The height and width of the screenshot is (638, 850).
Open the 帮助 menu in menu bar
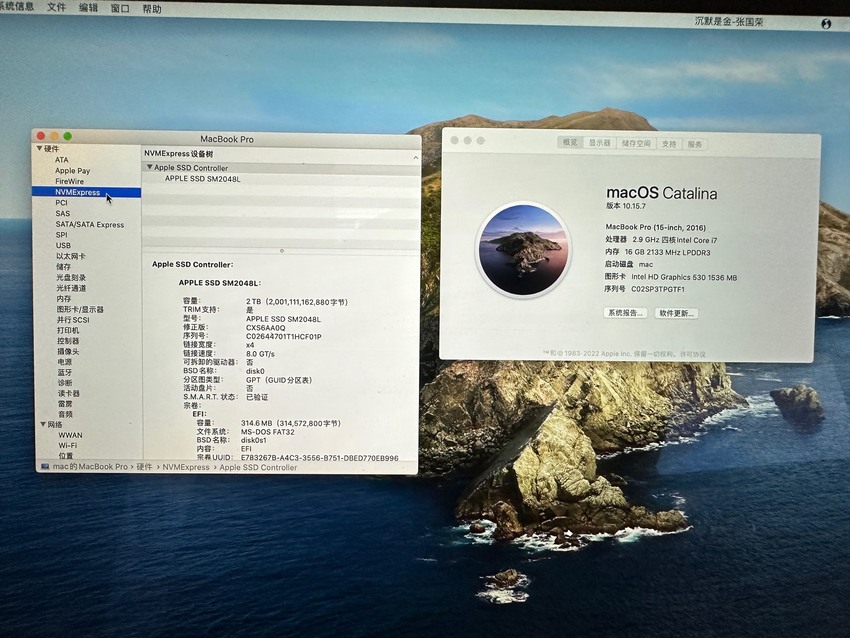152,9
